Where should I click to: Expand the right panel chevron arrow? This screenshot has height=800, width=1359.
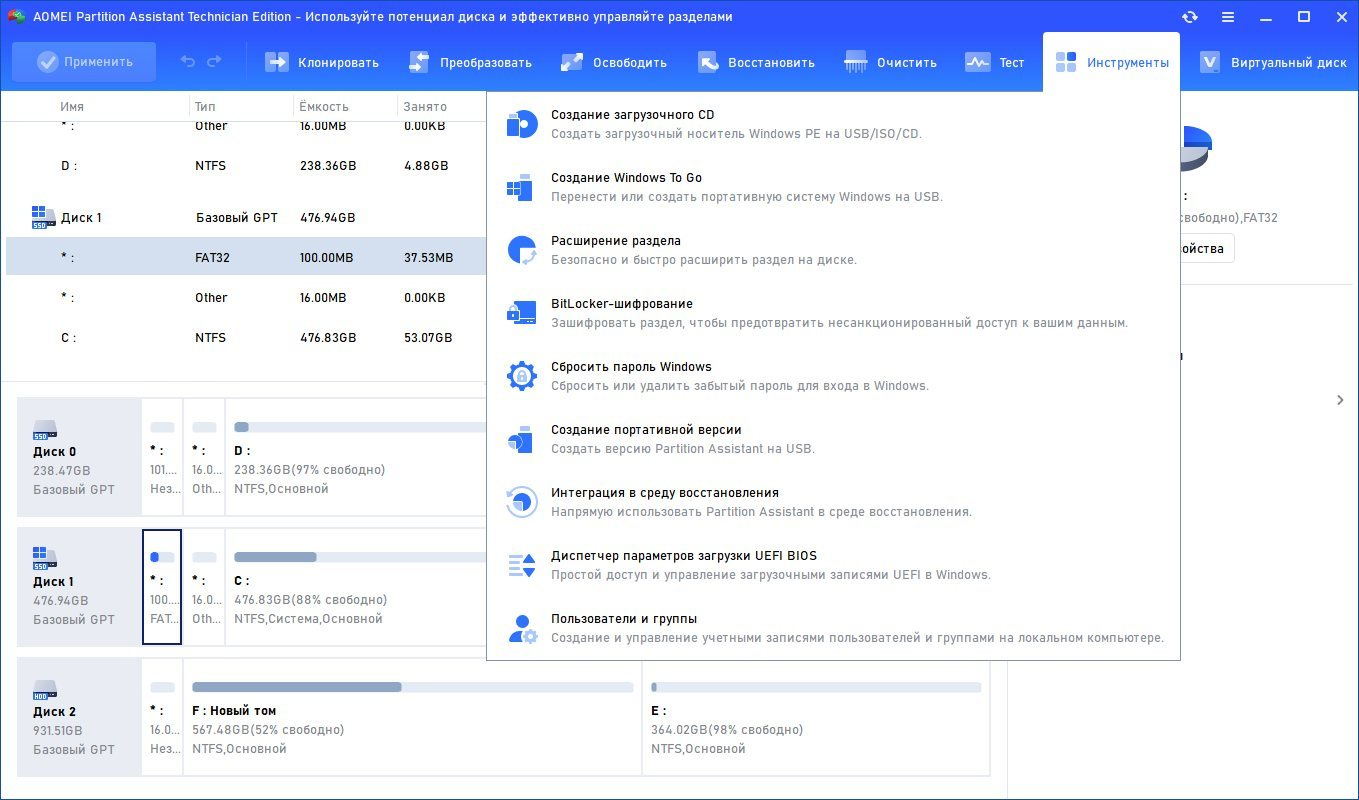point(1340,400)
